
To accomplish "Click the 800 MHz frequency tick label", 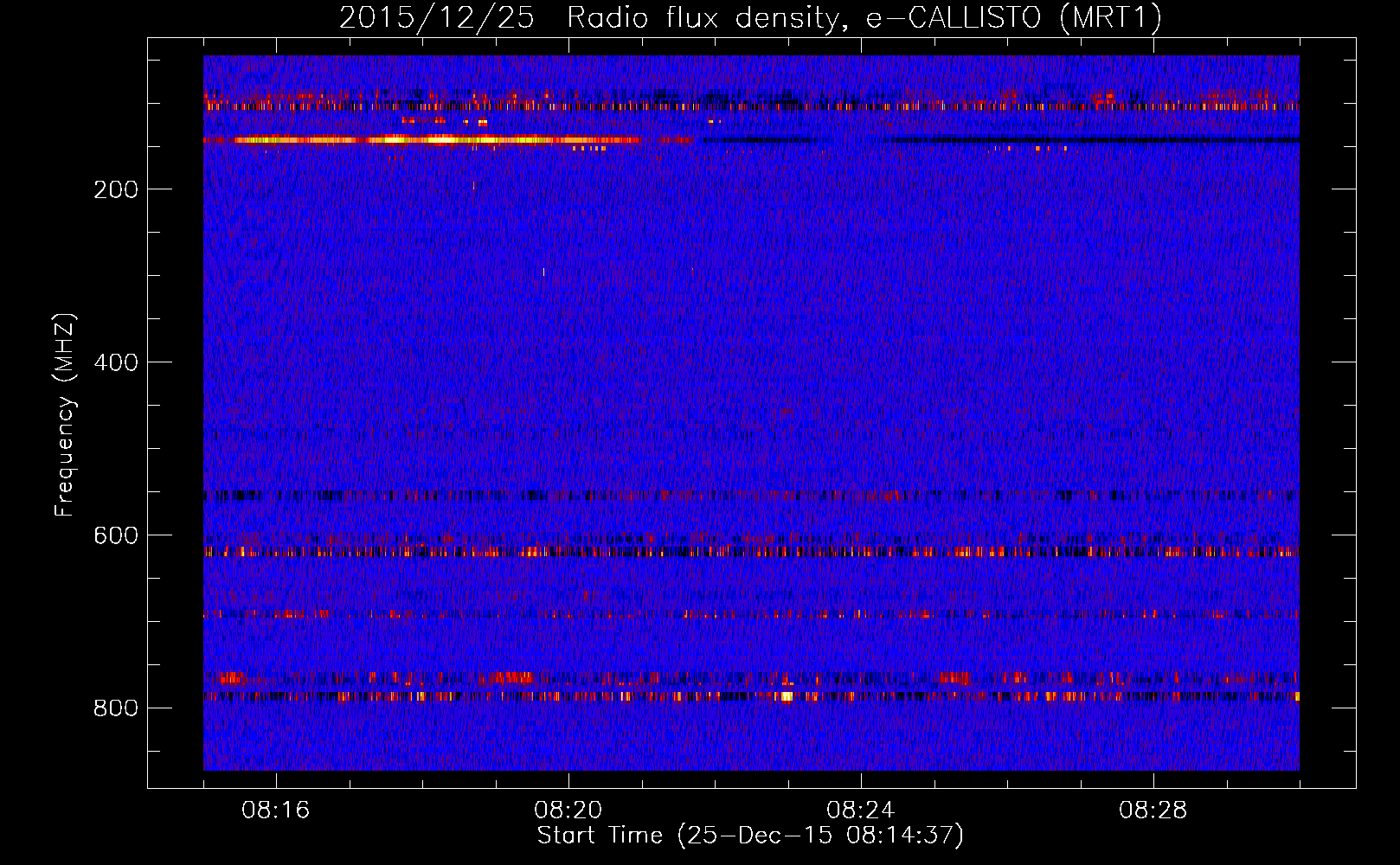I will [x=116, y=708].
